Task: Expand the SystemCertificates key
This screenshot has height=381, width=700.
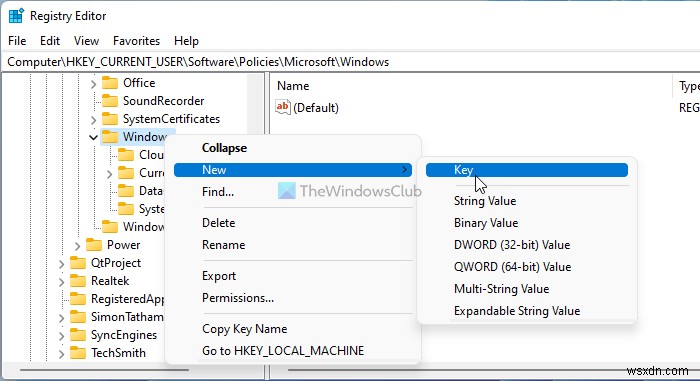Action: (93, 120)
